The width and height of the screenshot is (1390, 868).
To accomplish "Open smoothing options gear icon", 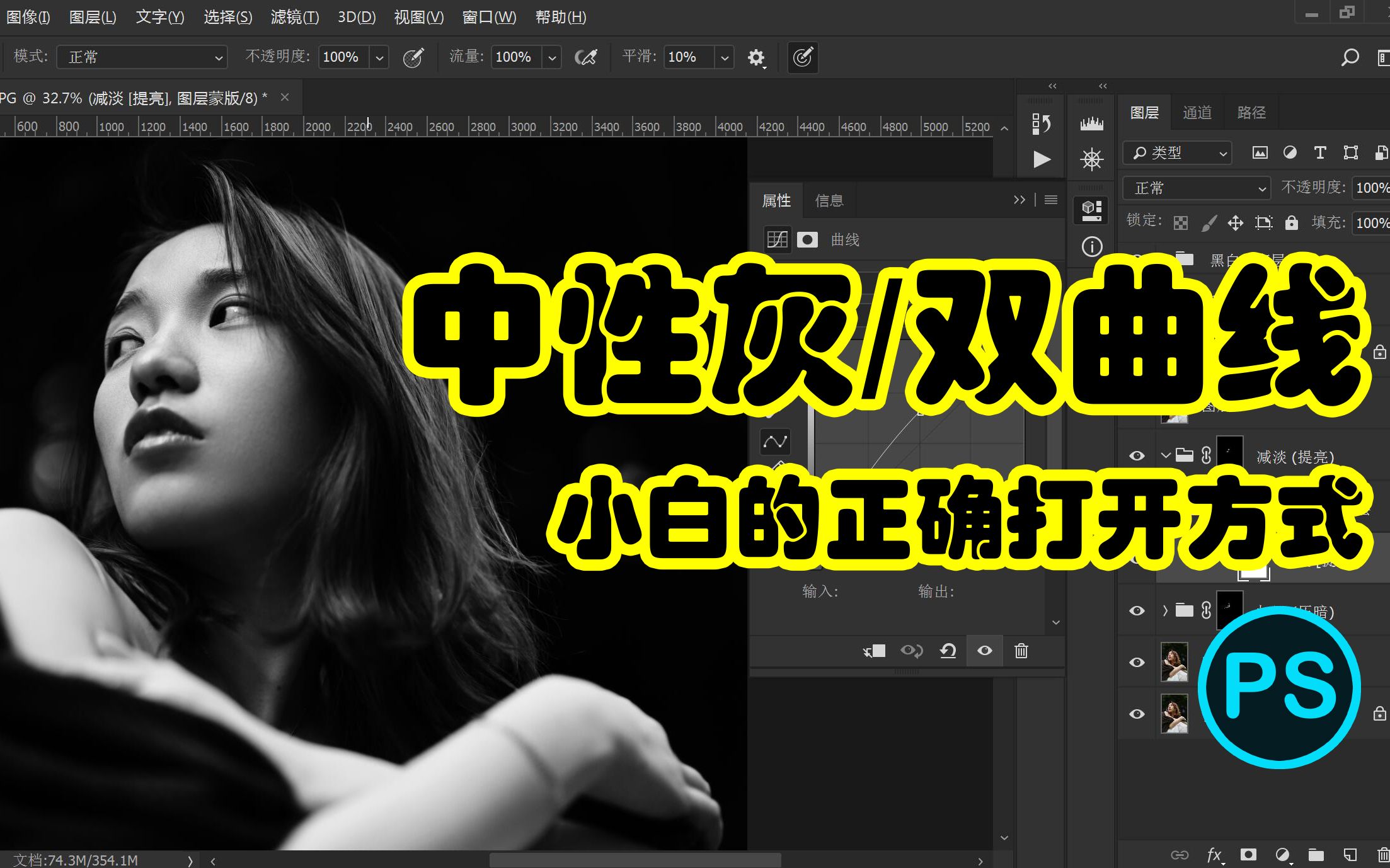I will (756, 58).
